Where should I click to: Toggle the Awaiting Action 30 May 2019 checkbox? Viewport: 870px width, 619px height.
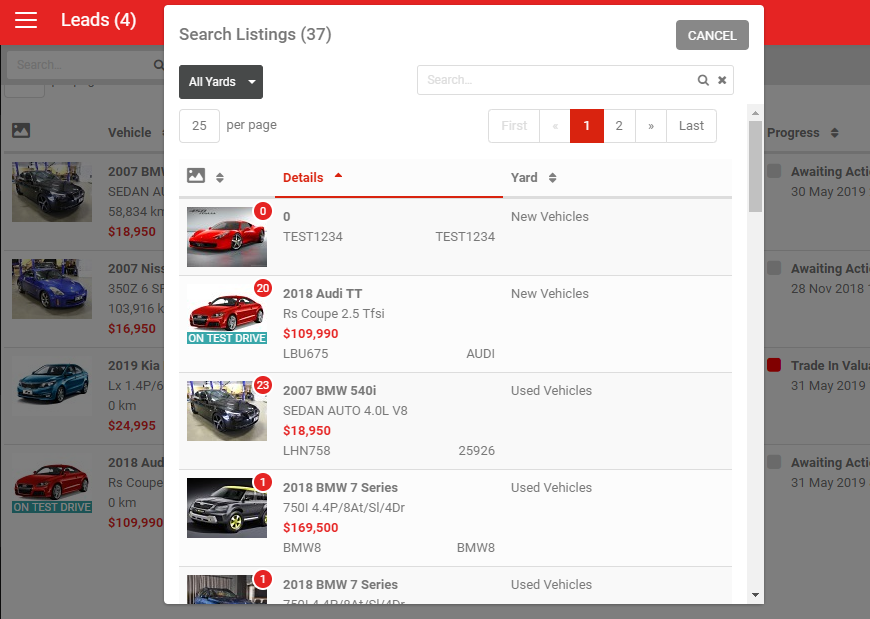pos(774,171)
